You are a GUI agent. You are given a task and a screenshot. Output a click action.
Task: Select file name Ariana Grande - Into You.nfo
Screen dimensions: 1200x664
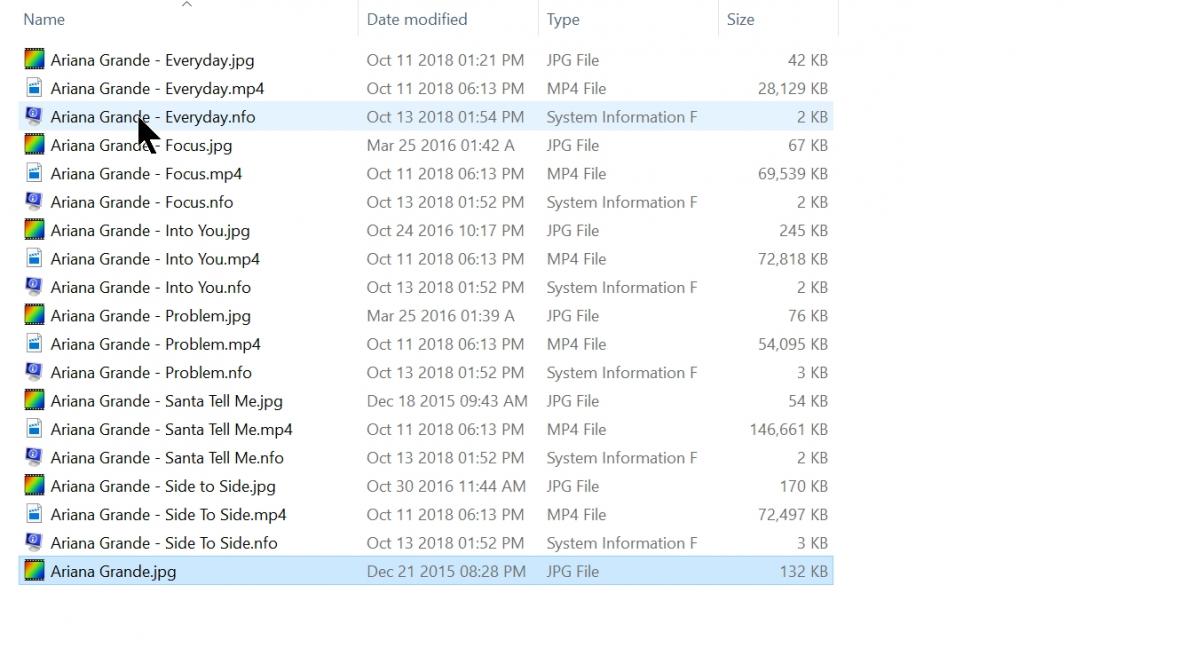pos(151,287)
